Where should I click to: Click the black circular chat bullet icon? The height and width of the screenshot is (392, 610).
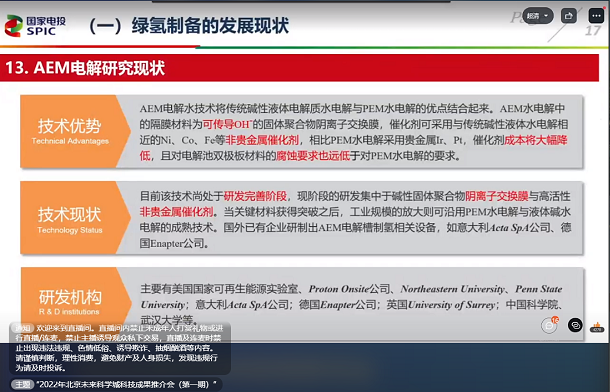click(575, 325)
